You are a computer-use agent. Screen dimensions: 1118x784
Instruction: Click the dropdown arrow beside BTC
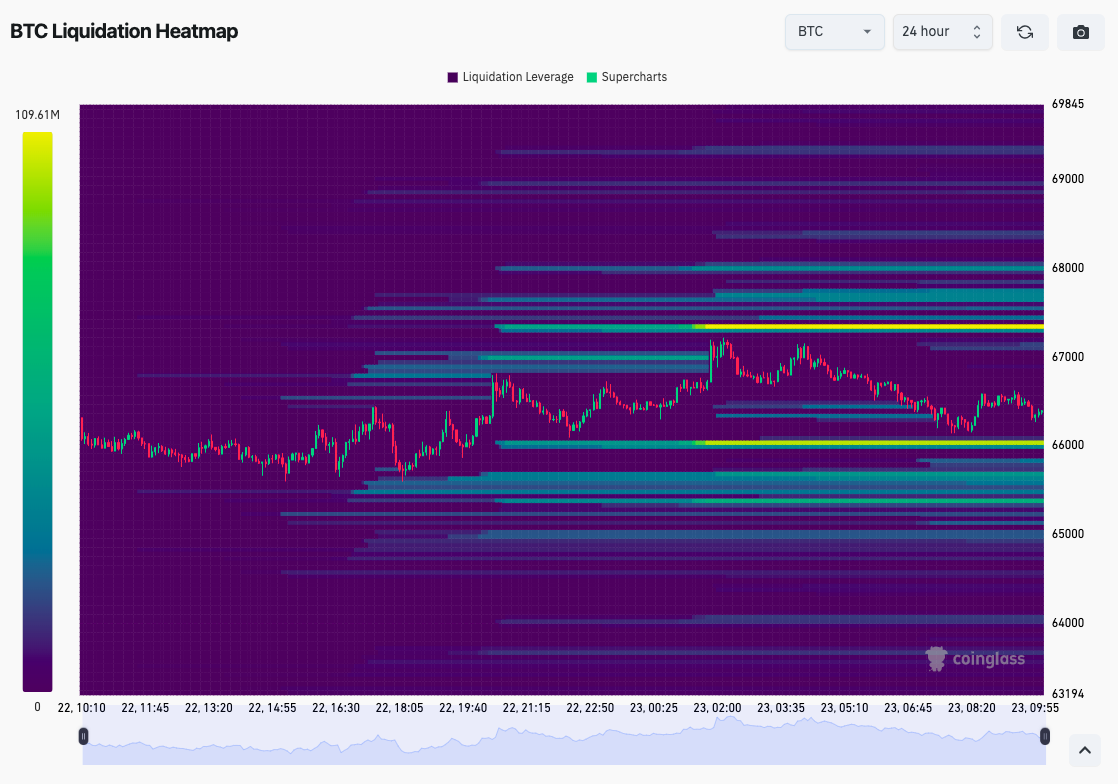[x=867, y=31]
